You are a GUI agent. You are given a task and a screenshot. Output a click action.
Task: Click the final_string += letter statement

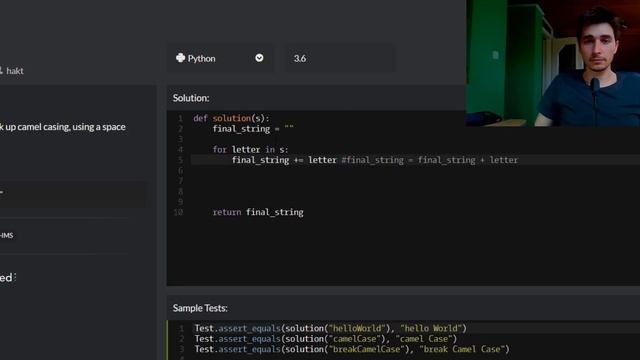[x=284, y=160]
